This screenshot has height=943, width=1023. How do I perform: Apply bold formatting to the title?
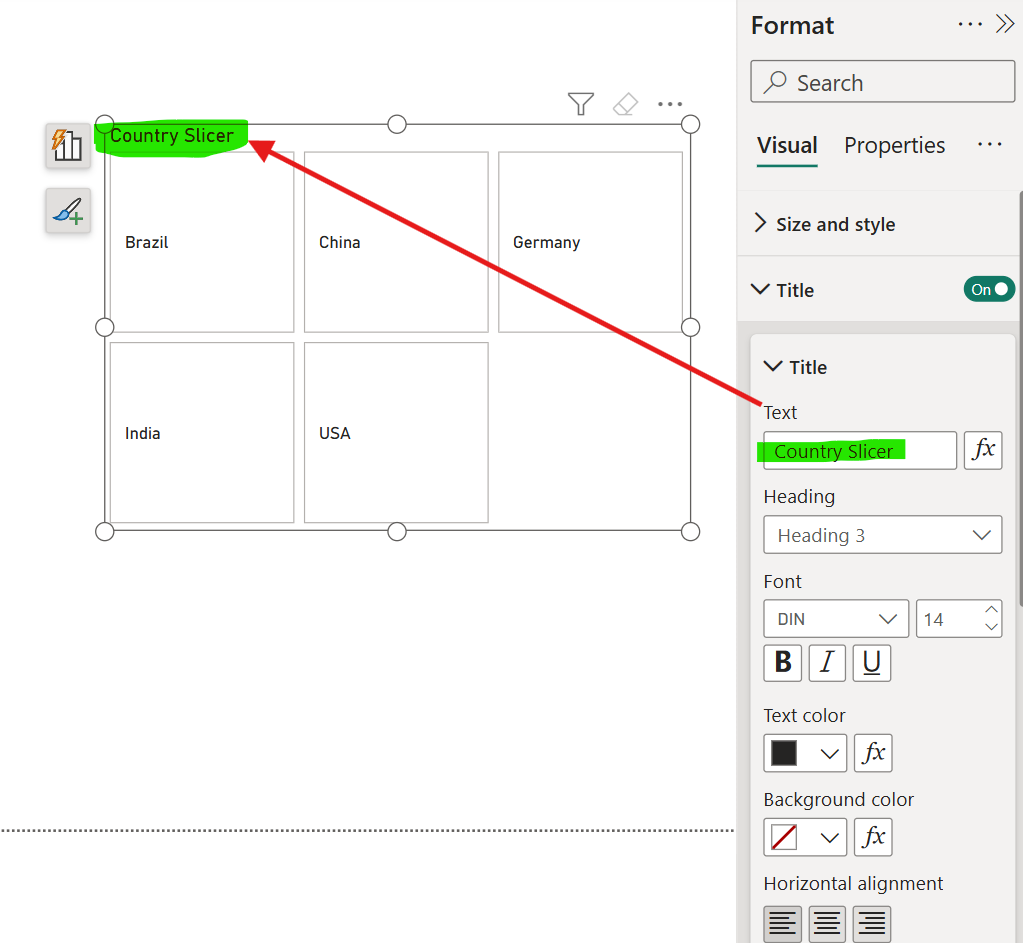[x=783, y=662]
